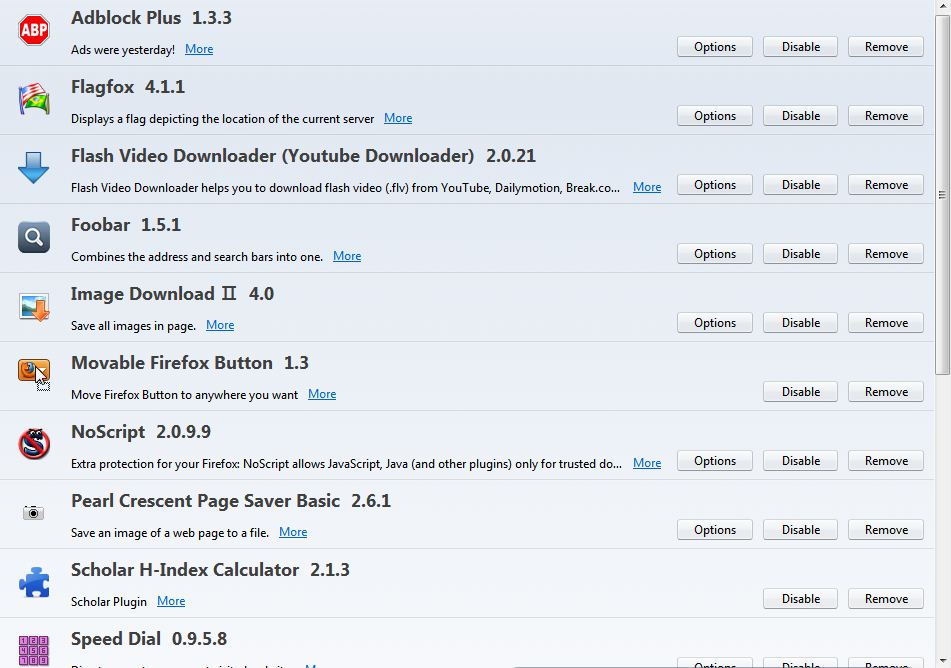Open More link for Movable Firefox Button

pos(322,394)
